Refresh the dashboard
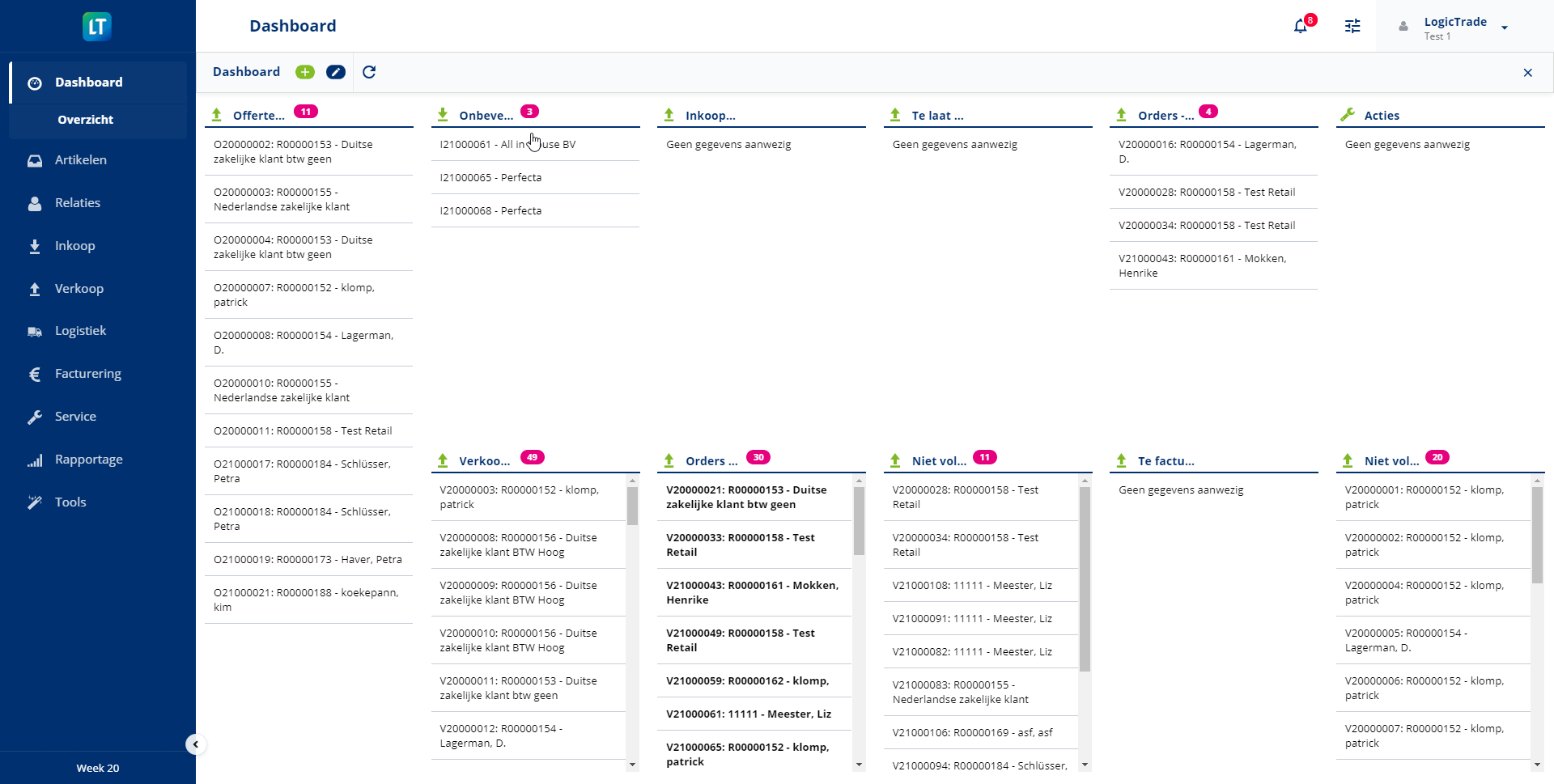The width and height of the screenshot is (1554, 784). [369, 72]
